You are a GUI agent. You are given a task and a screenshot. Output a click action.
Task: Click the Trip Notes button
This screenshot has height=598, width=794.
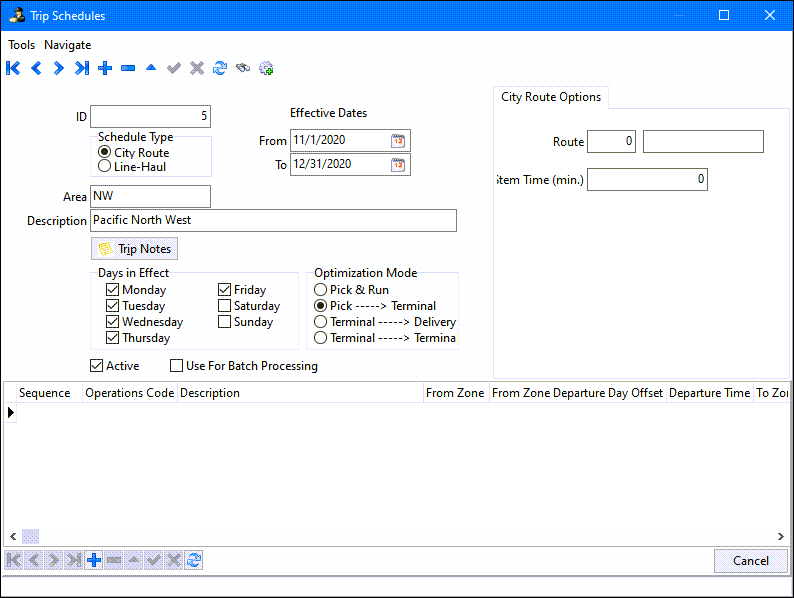134,248
